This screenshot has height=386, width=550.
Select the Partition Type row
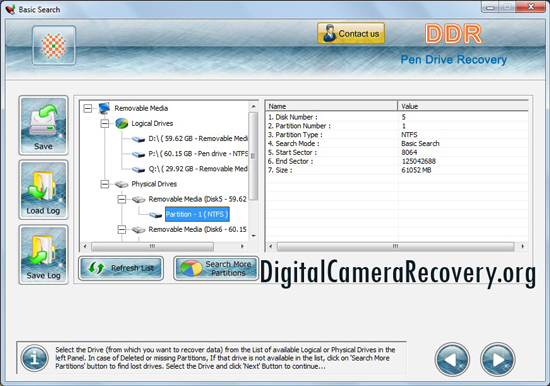click(397, 135)
